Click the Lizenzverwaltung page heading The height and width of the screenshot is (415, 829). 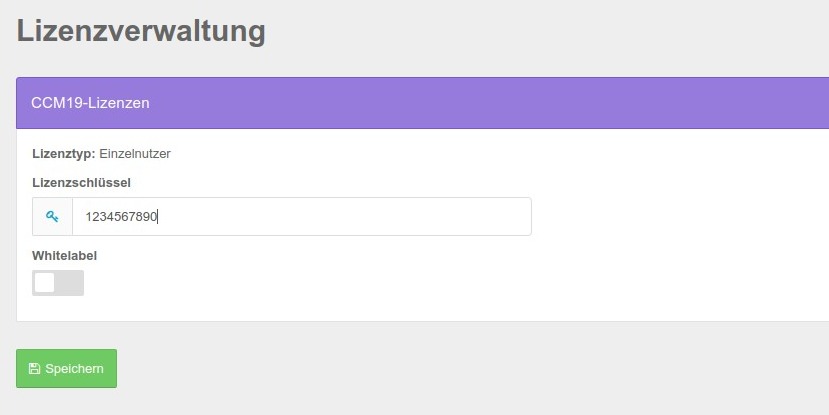tap(141, 31)
